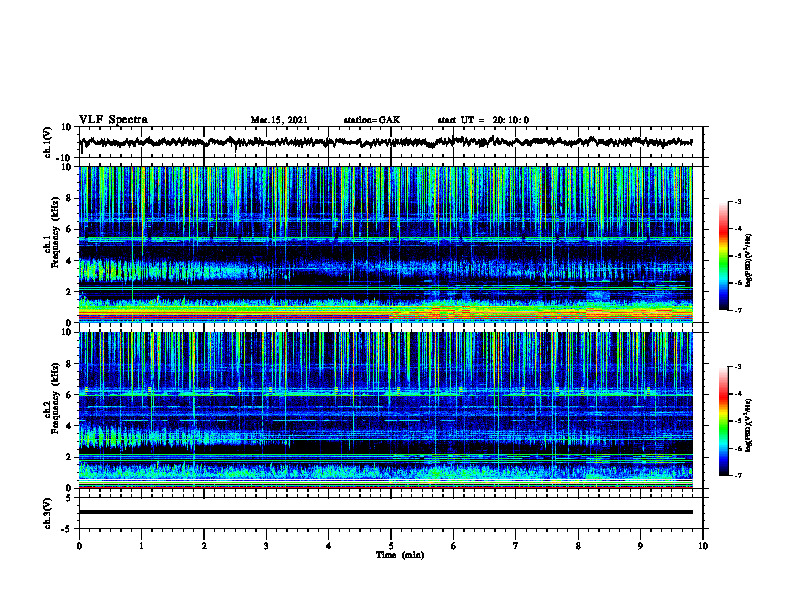
Task: Click the ch.1 spectrogram panel
Action: pos(386,244)
